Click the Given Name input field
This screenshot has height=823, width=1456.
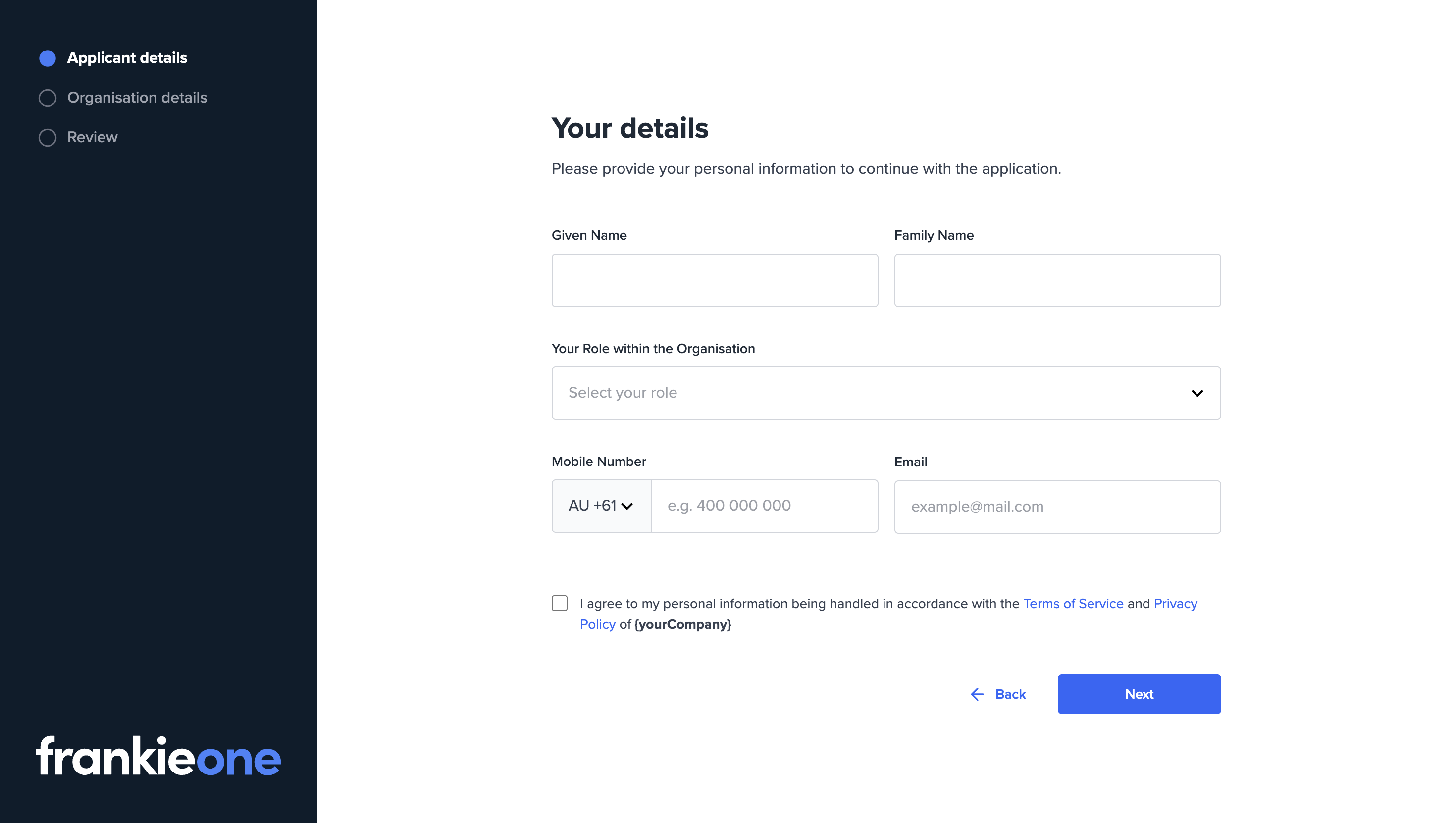pos(715,280)
